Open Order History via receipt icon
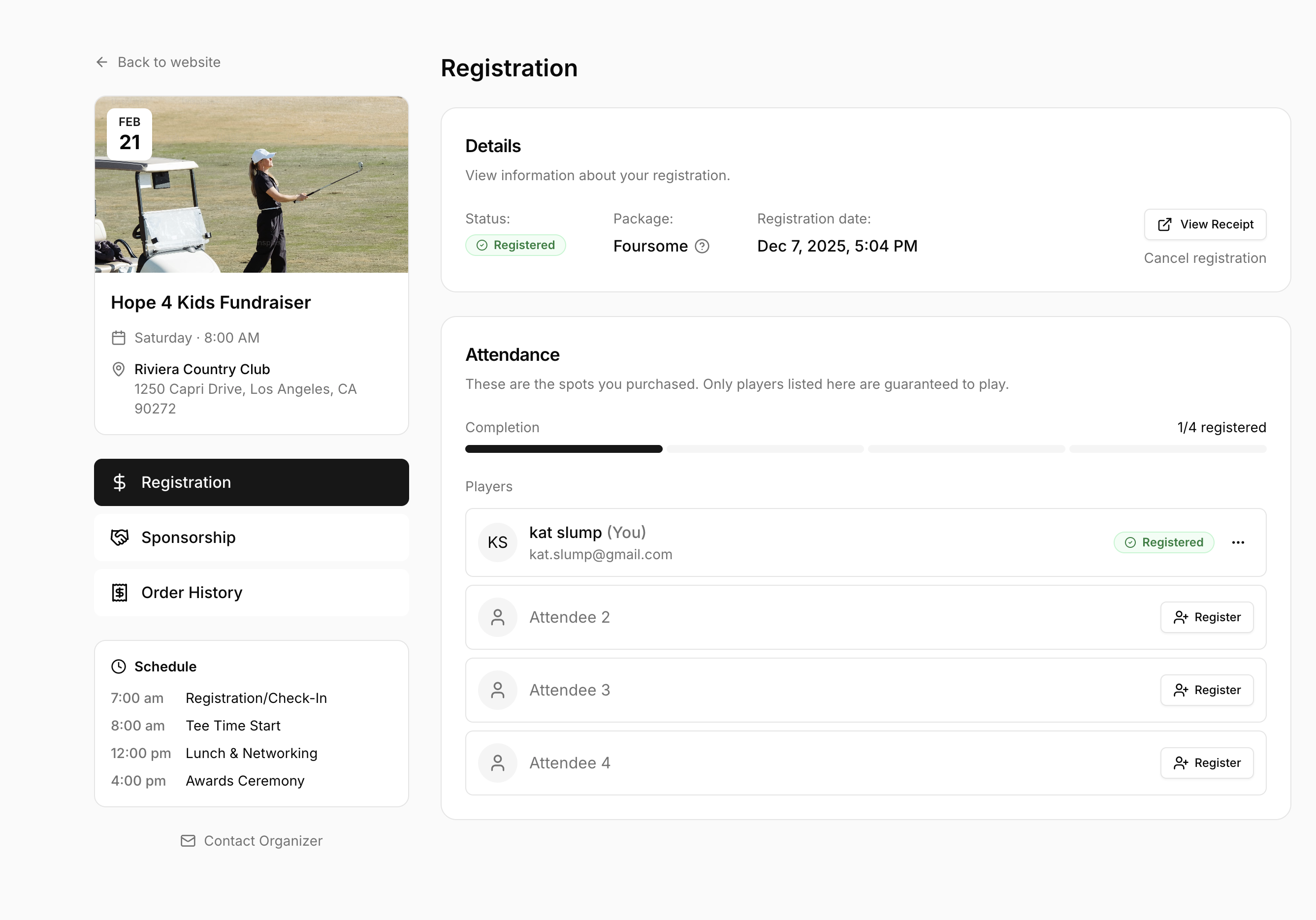1316x920 pixels. [x=119, y=592]
